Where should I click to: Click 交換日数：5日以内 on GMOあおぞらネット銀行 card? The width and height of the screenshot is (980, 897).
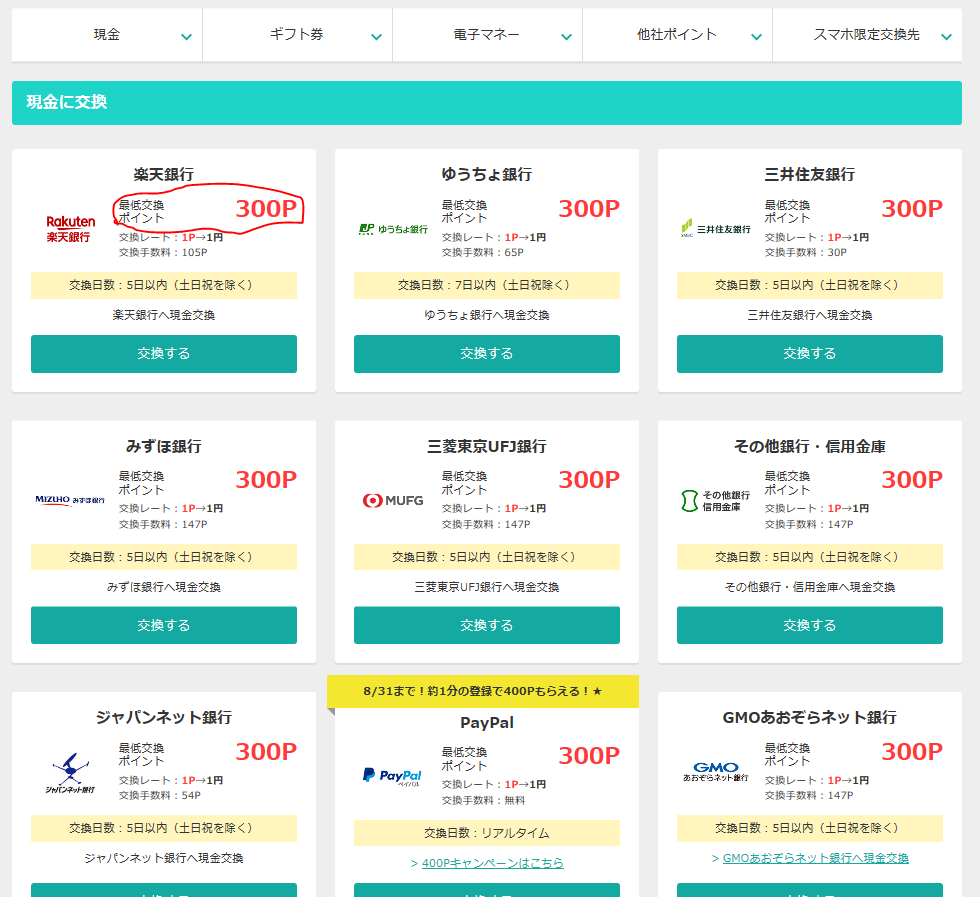pos(810,828)
